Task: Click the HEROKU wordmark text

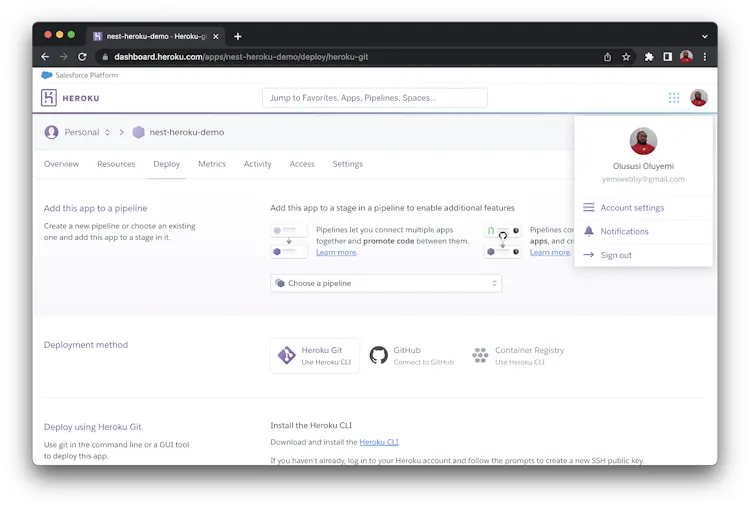Action: (81, 98)
